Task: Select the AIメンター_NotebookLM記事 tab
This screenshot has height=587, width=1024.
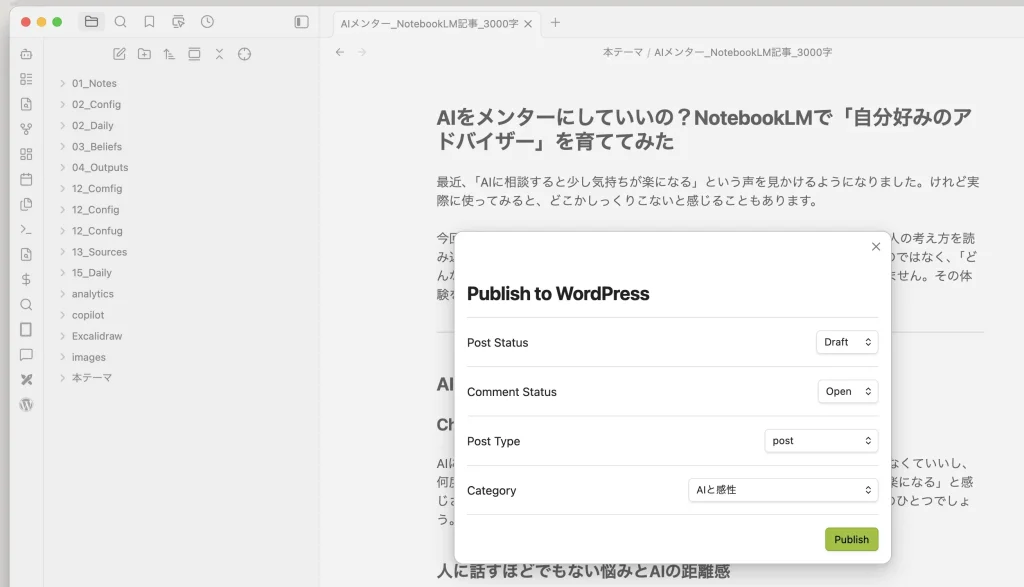Action: pyautogui.click(x=429, y=24)
